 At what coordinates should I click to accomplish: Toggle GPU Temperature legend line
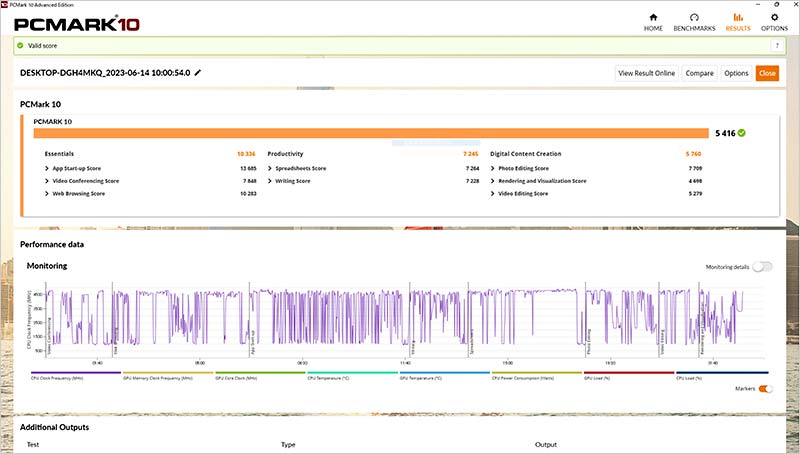coord(444,373)
